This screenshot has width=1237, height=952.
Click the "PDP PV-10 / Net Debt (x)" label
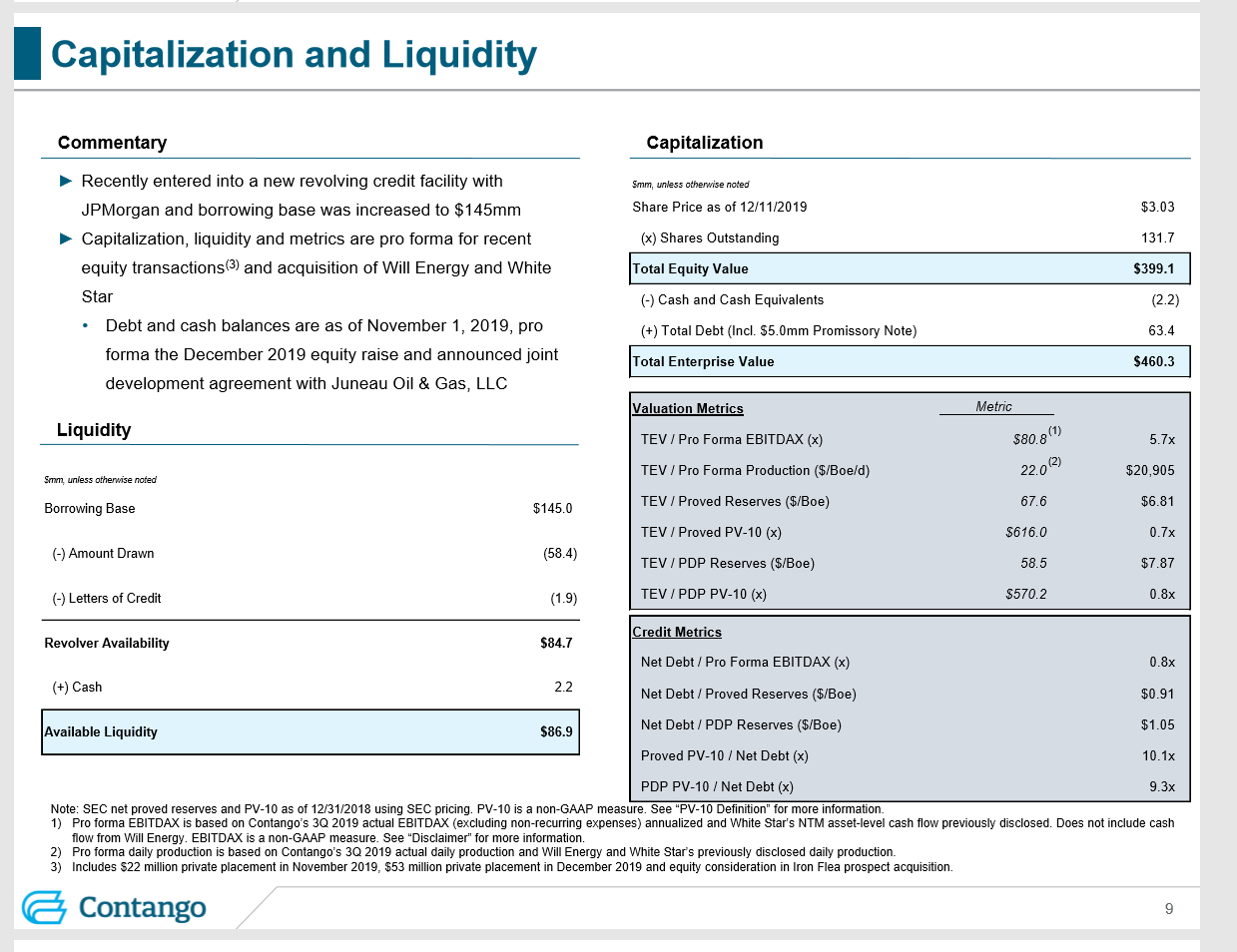point(717,786)
